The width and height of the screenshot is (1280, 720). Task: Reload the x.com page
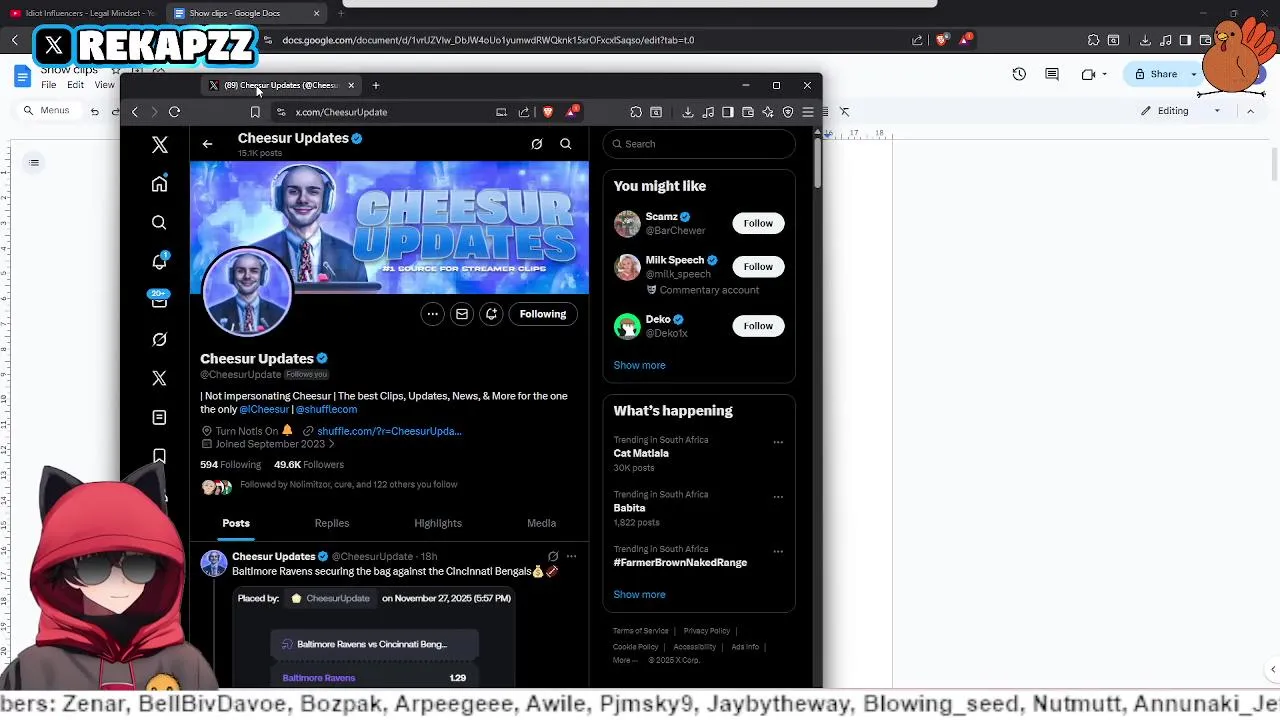coord(174,112)
